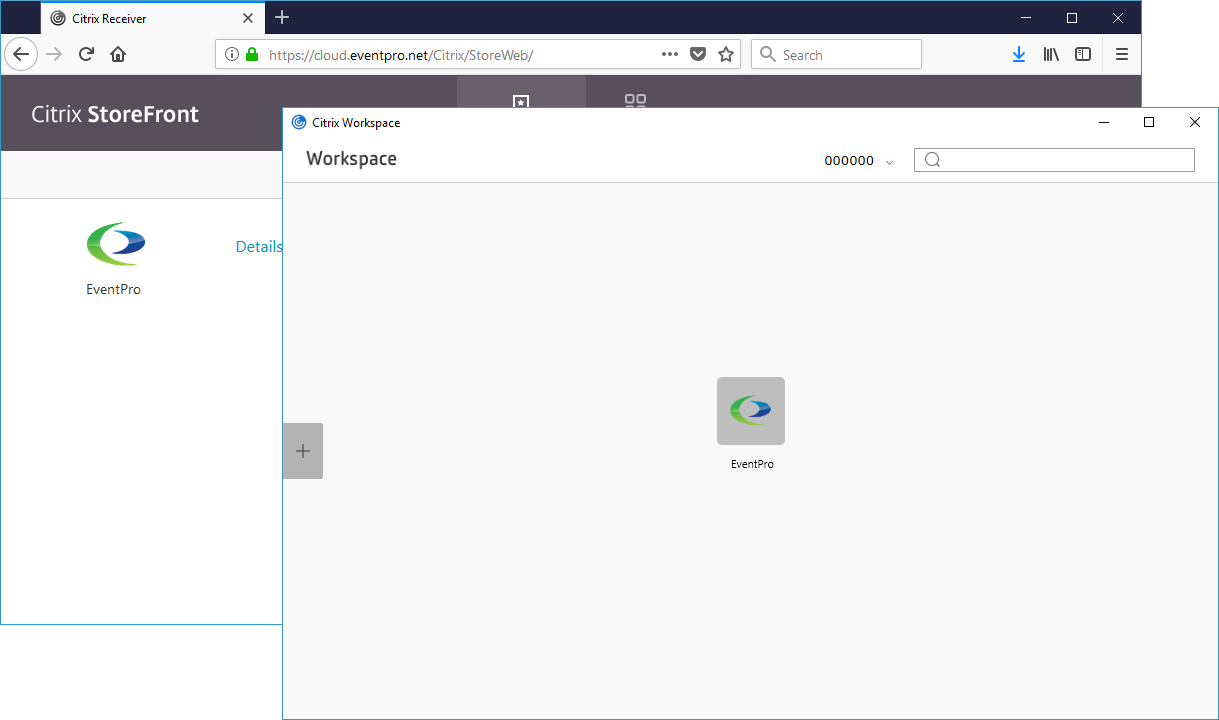Expand the 000000 account dropdown
Screen dimensions: 1219x720
pyautogui.click(x=858, y=161)
